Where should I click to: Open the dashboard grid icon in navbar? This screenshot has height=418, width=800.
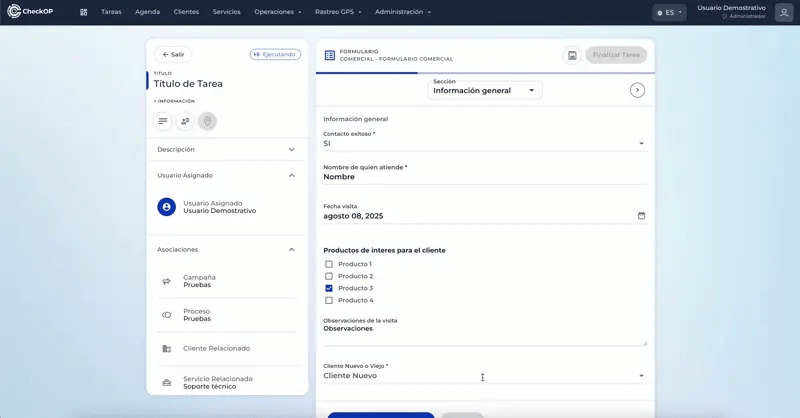pyautogui.click(x=84, y=12)
